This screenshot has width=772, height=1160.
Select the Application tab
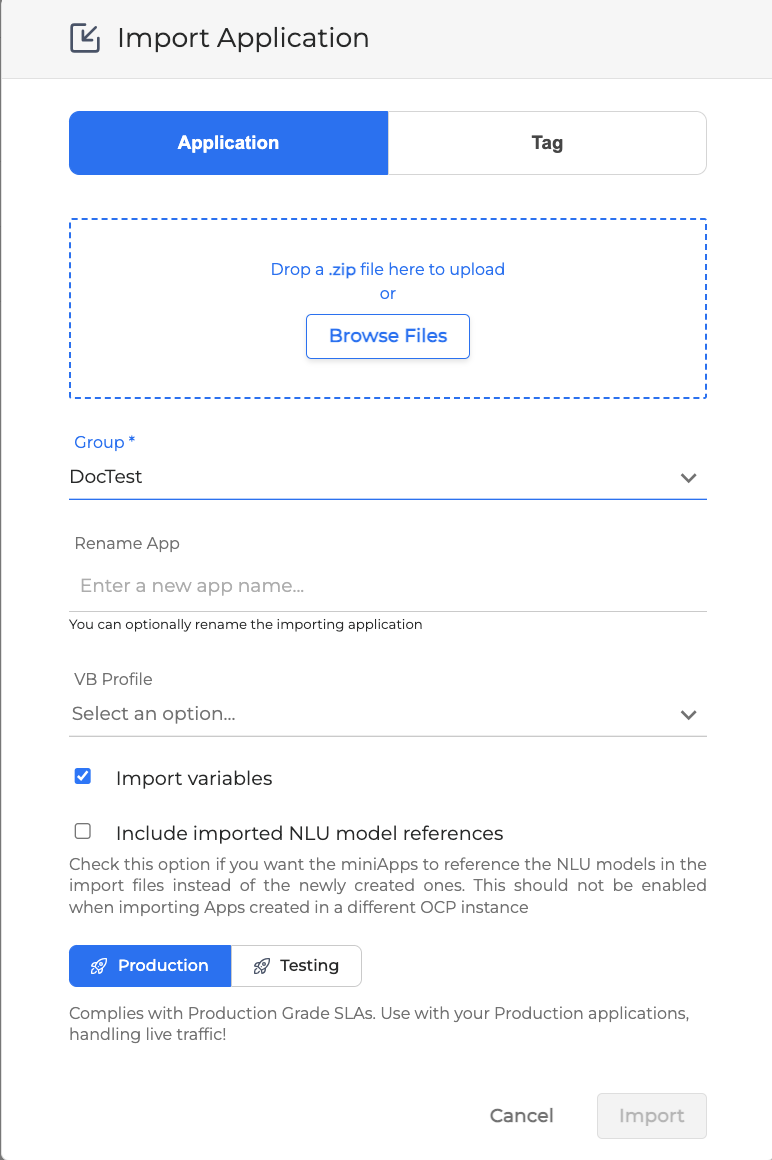(228, 142)
